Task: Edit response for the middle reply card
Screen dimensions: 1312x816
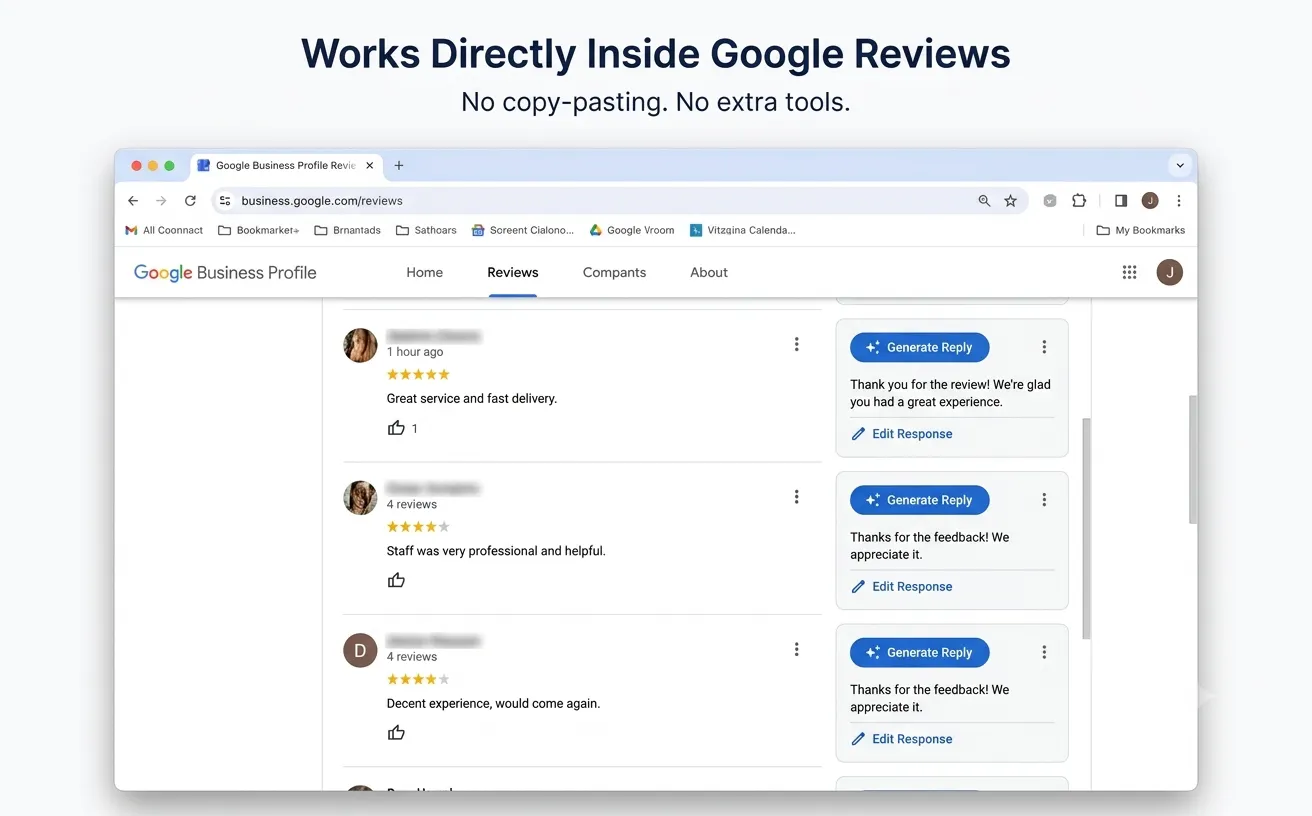Action: pos(902,587)
